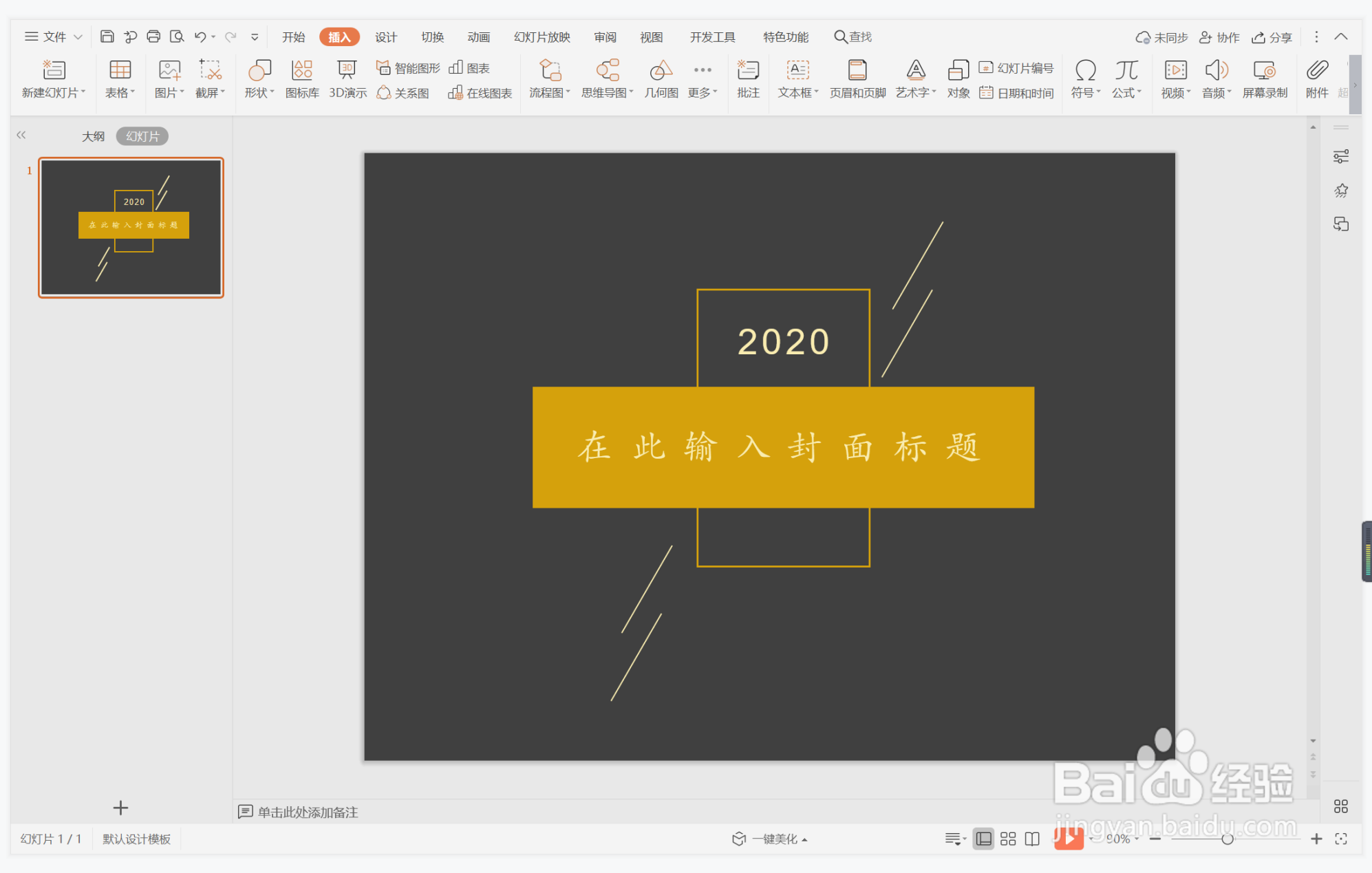Switch to slide sorter view

pos(1008,839)
